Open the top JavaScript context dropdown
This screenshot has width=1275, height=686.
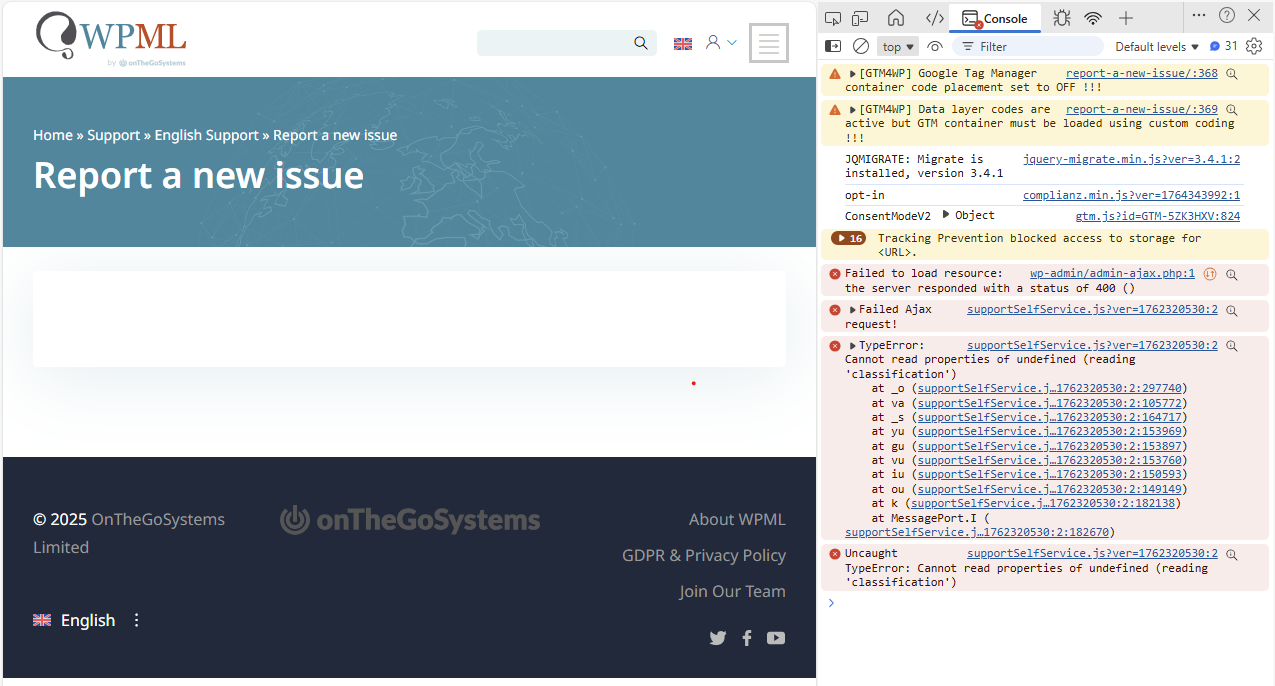(897, 46)
